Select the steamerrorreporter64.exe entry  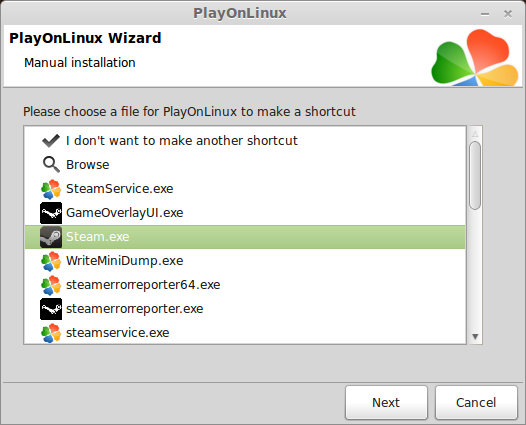click(245, 285)
